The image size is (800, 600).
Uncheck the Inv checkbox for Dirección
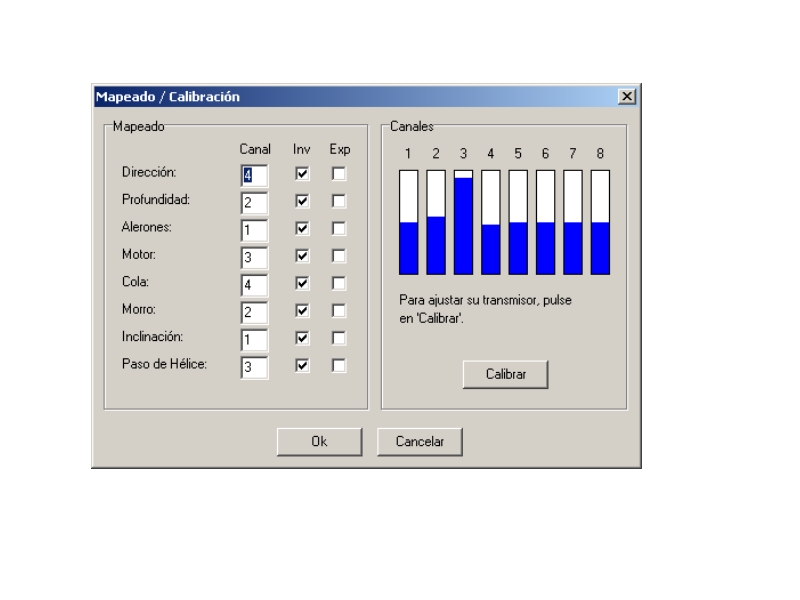click(x=302, y=174)
